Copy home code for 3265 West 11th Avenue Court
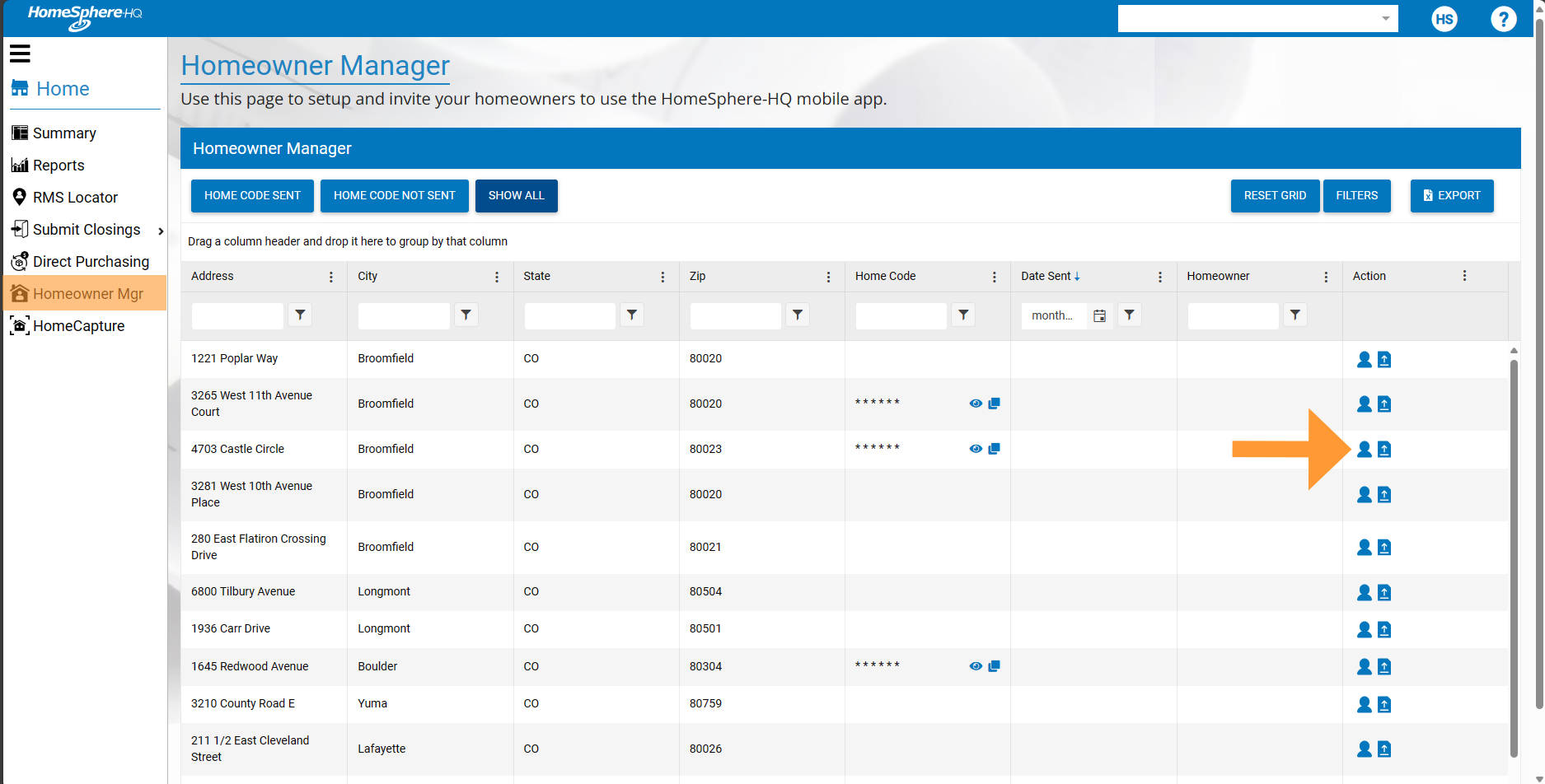The width and height of the screenshot is (1545, 784). [995, 404]
